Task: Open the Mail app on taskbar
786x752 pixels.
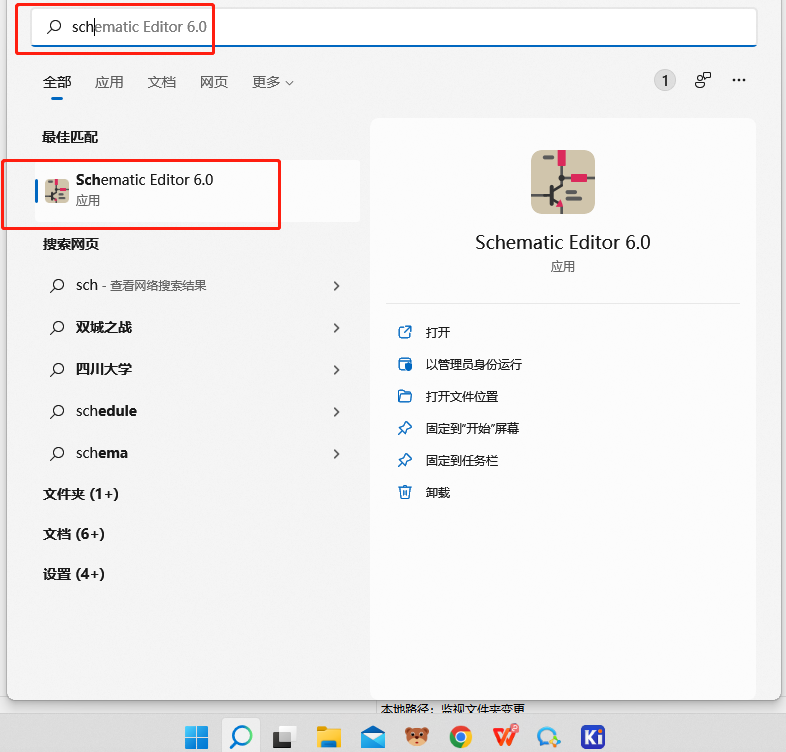Action: (x=373, y=737)
